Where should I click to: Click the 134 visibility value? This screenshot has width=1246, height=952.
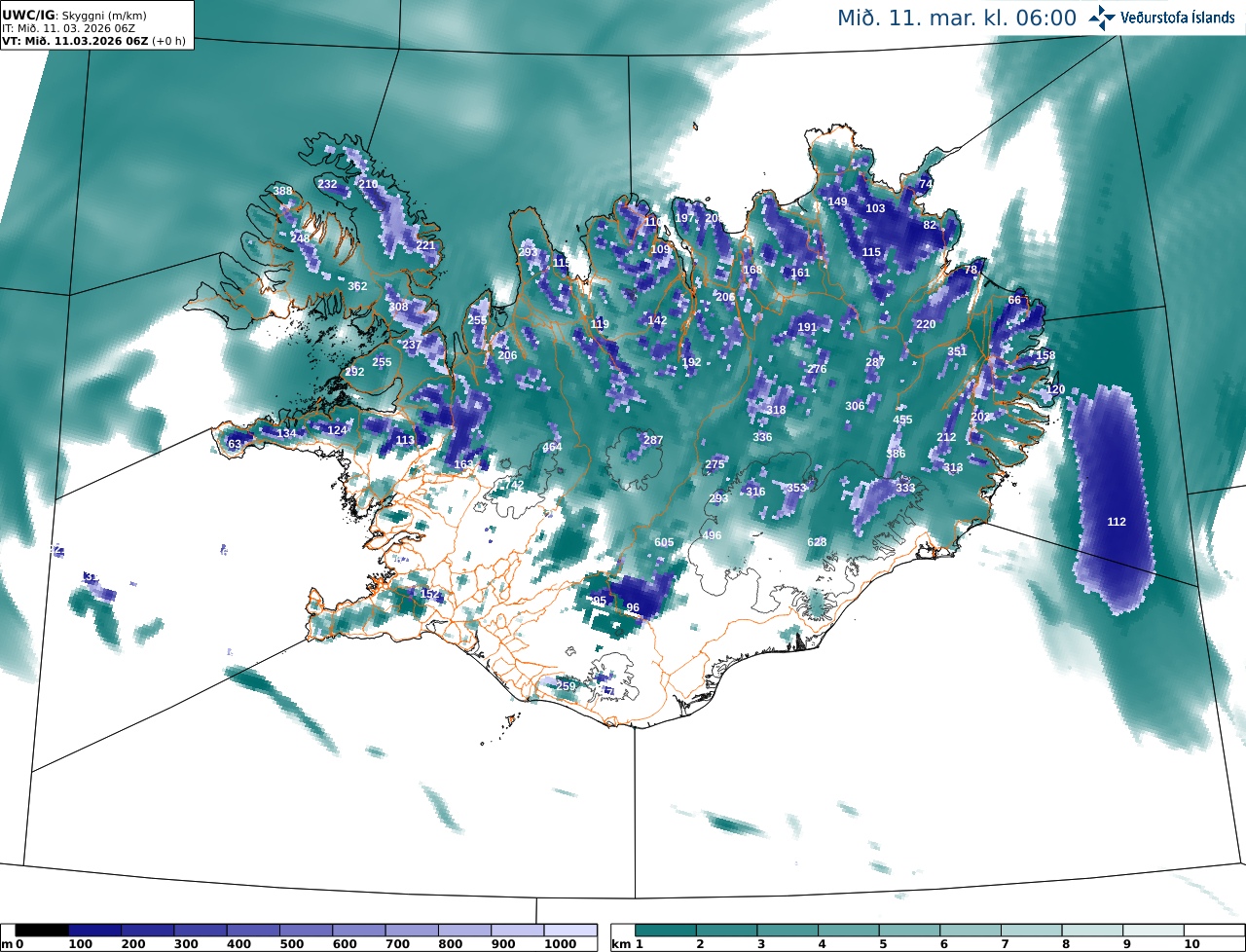286,433
